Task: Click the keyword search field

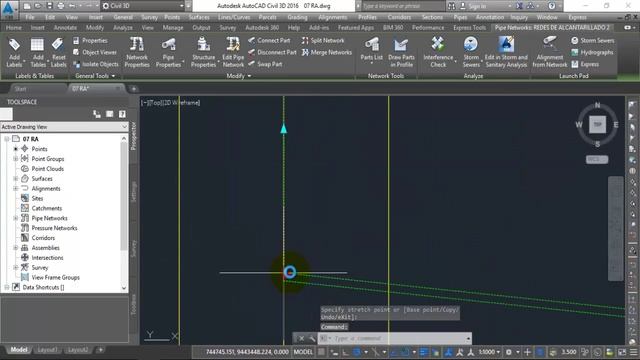Action: click(x=402, y=6)
